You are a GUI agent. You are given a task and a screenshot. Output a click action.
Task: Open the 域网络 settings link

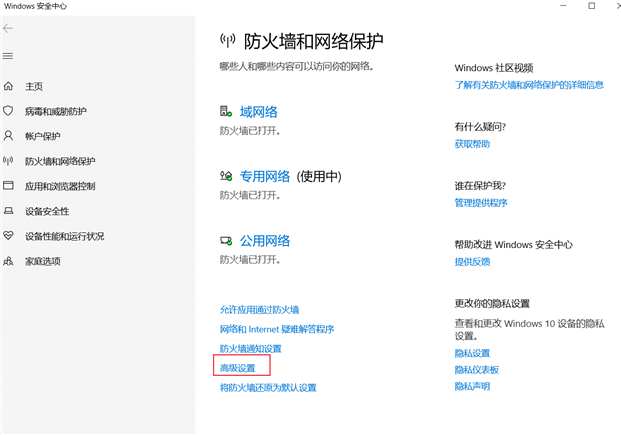tap(259, 112)
